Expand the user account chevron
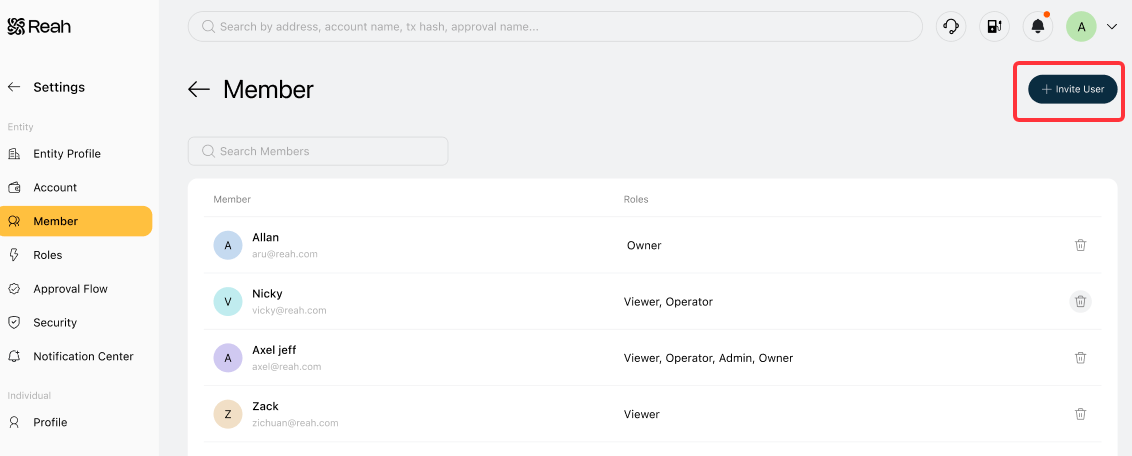 [x=1111, y=27]
